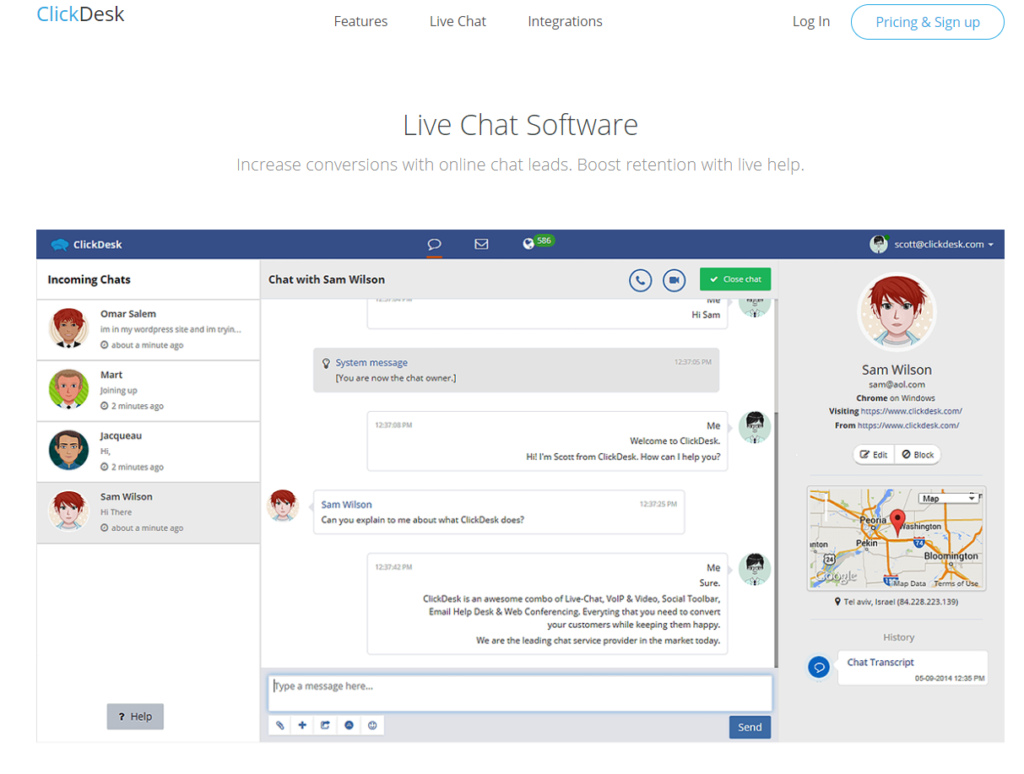This screenshot has width=1024, height=774.
Task: Attach a file with the paperclip icon
Action: pyautogui.click(x=280, y=725)
